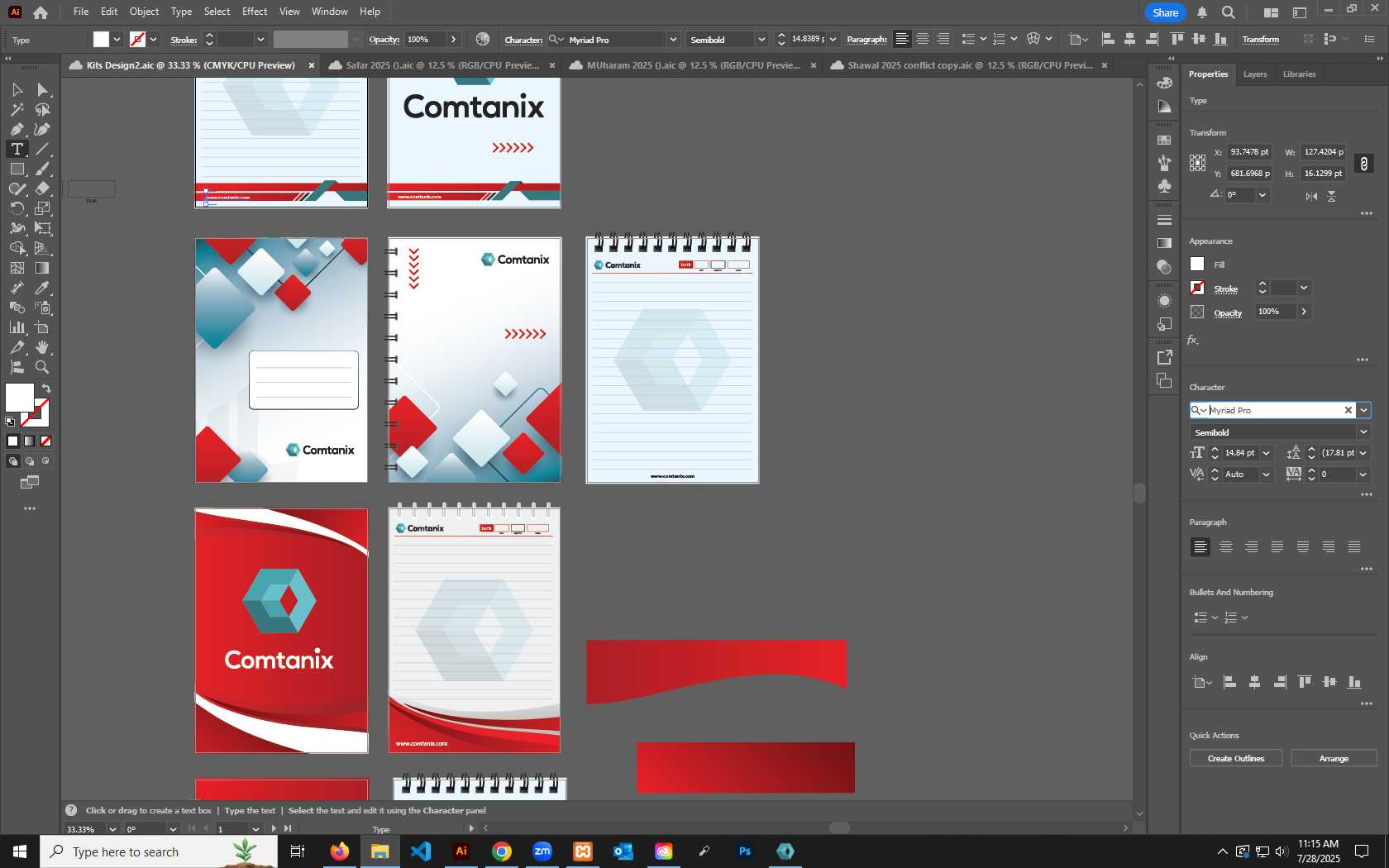Toggle constrain width and height proportions
The image size is (1389, 868).
click(1364, 164)
